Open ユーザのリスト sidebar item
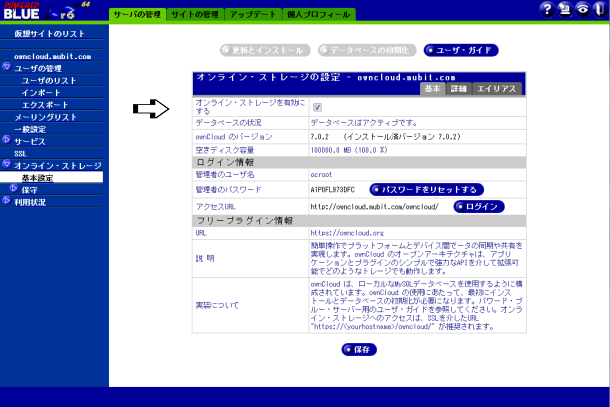This screenshot has width=610, height=407. [x=49, y=81]
